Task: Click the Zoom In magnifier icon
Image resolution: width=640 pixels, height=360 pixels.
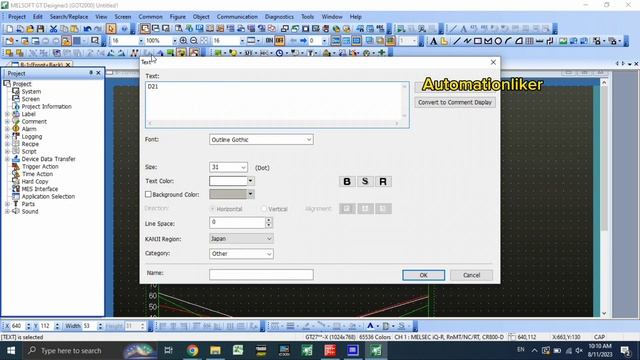Action: click(x=183, y=41)
